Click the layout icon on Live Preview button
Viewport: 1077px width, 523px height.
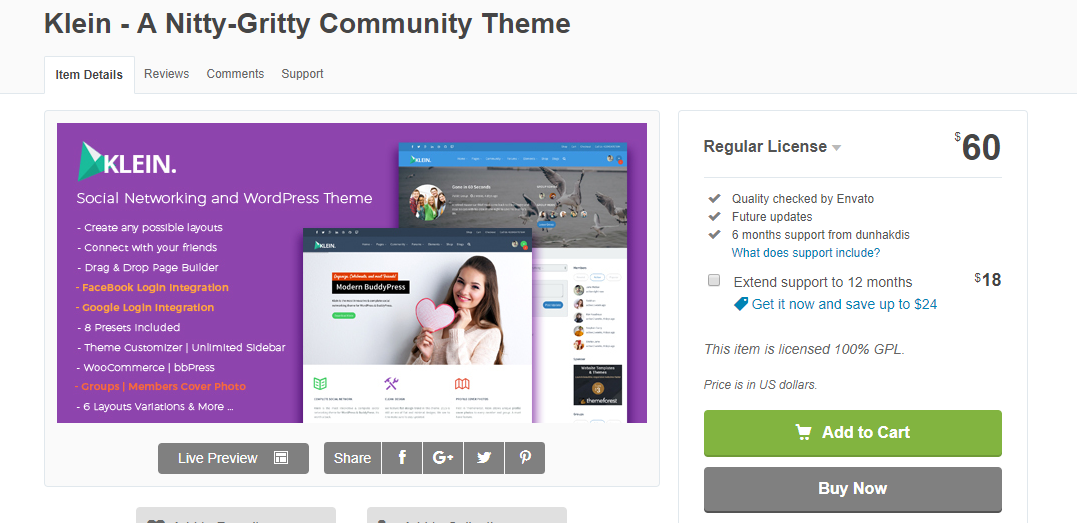point(280,458)
